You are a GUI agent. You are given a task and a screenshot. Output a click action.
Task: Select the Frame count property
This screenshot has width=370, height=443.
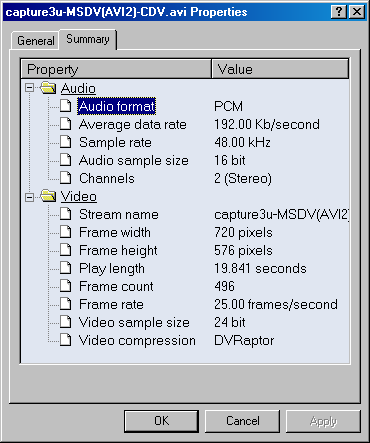click(116, 286)
